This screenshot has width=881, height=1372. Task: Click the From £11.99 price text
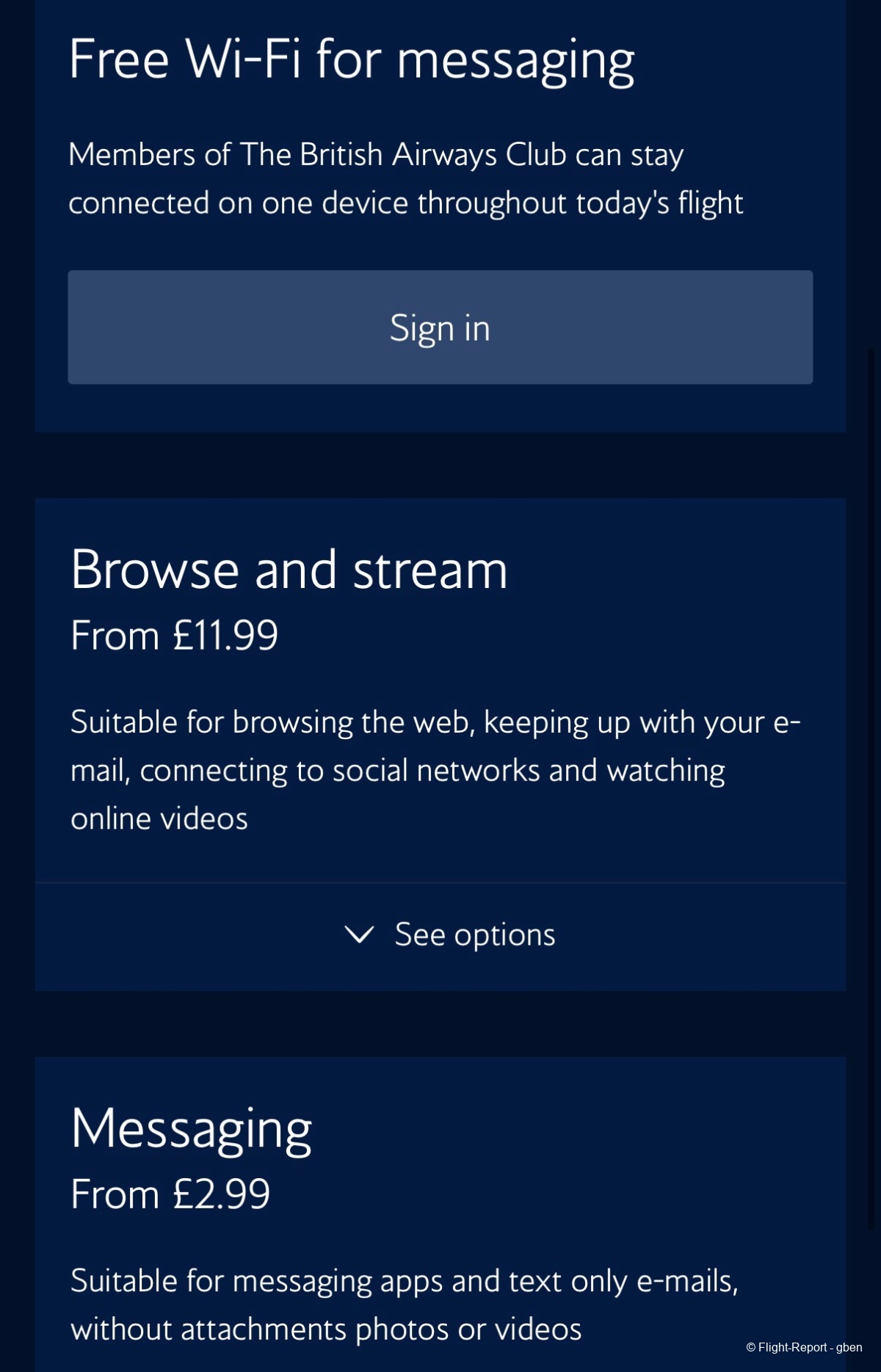[174, 635]
